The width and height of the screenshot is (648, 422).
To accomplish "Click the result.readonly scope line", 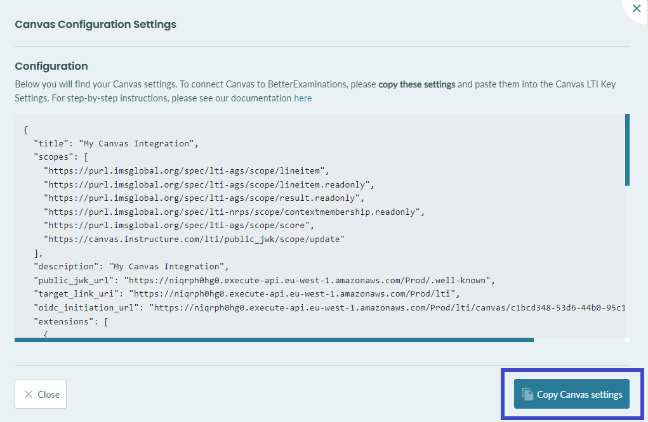I will pos(204,198).
